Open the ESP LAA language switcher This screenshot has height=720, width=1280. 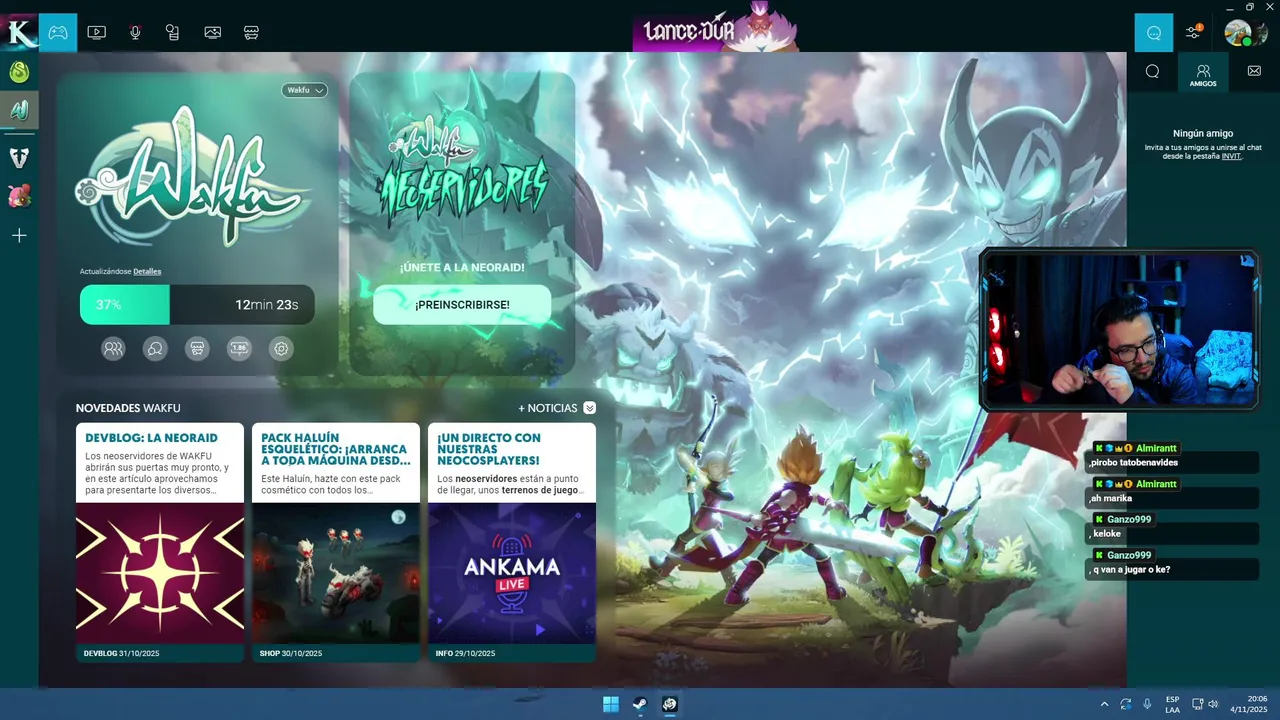coord(1173,704)
